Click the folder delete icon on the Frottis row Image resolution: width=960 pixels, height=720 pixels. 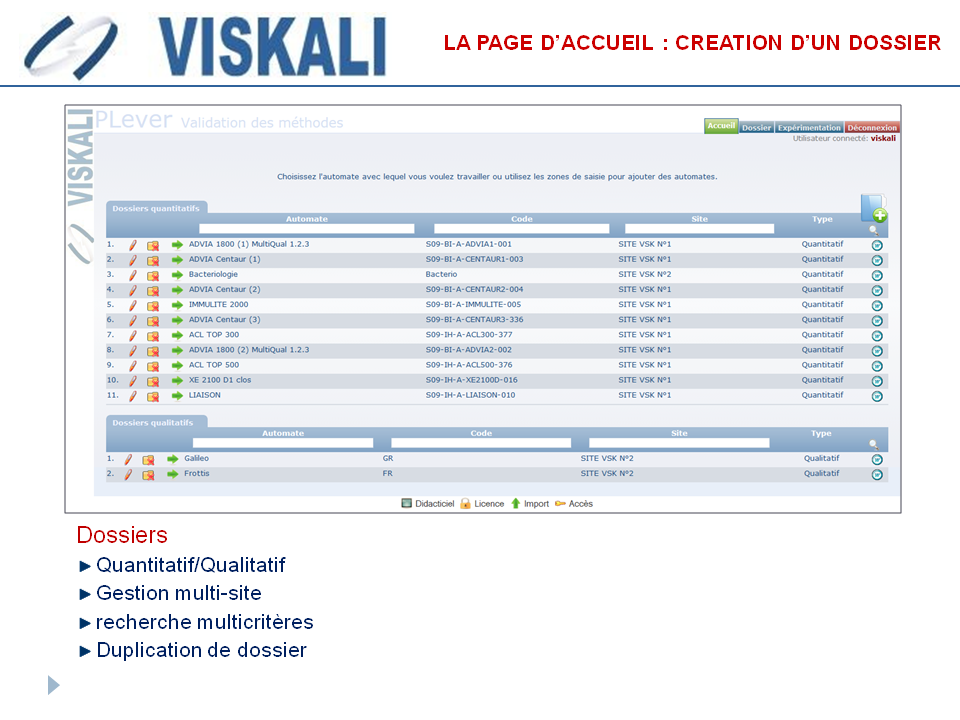click(x=148, y=474)
